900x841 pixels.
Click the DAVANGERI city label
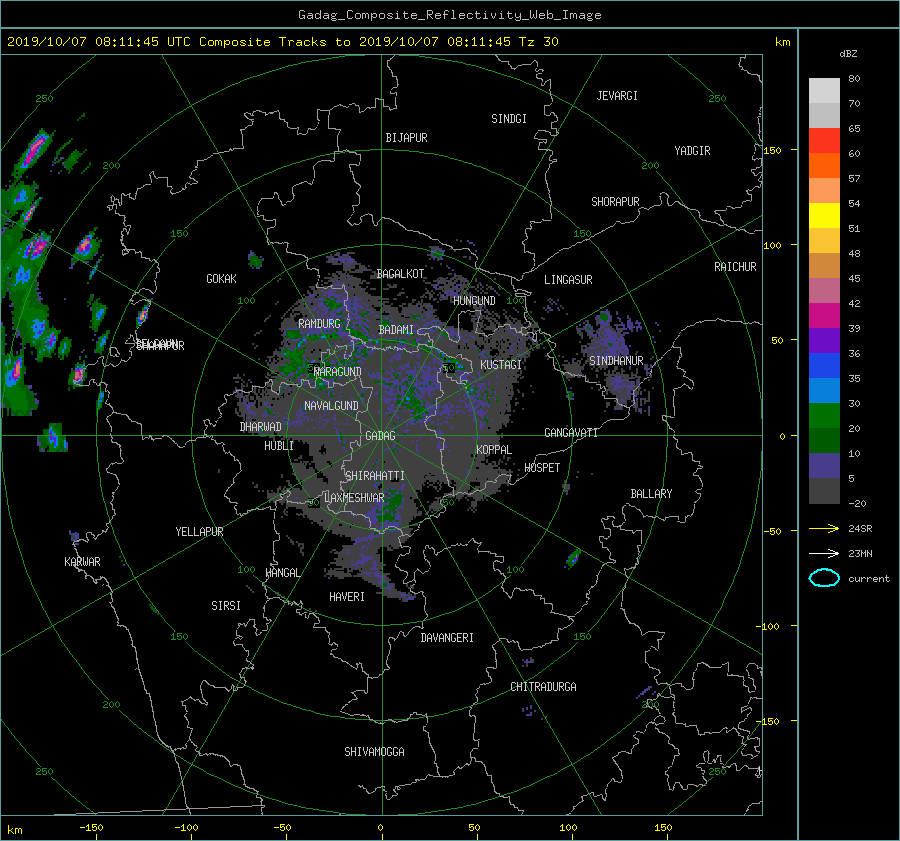(x=447, y=638)
